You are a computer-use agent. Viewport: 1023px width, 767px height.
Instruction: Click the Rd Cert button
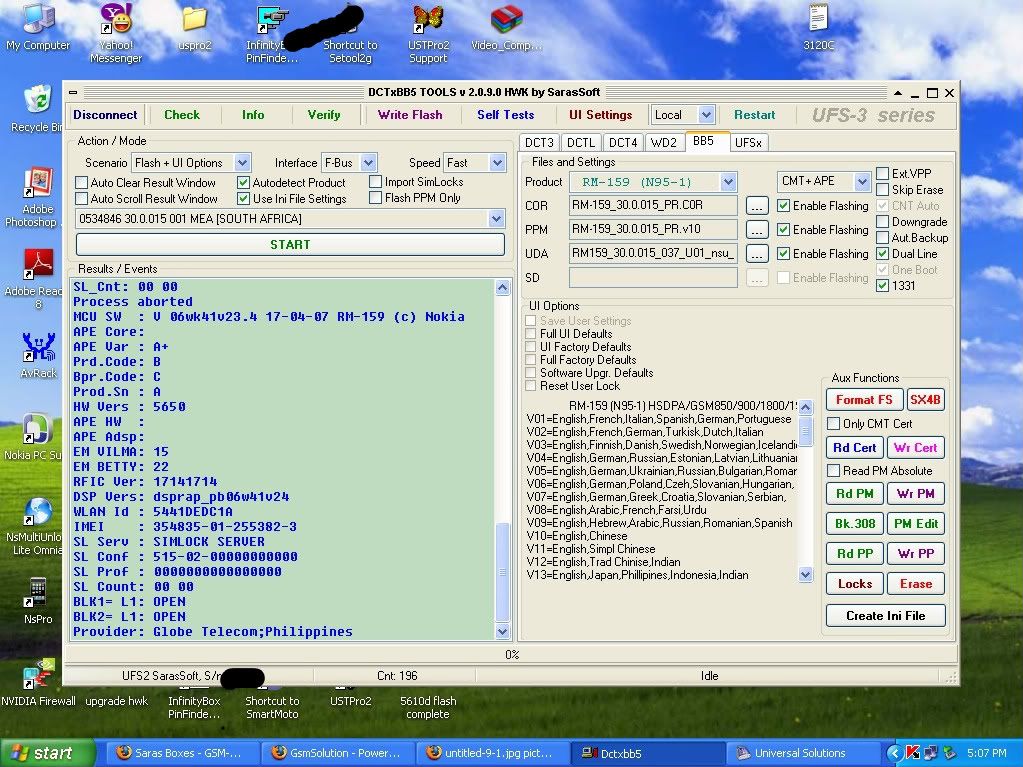(855, 448)
